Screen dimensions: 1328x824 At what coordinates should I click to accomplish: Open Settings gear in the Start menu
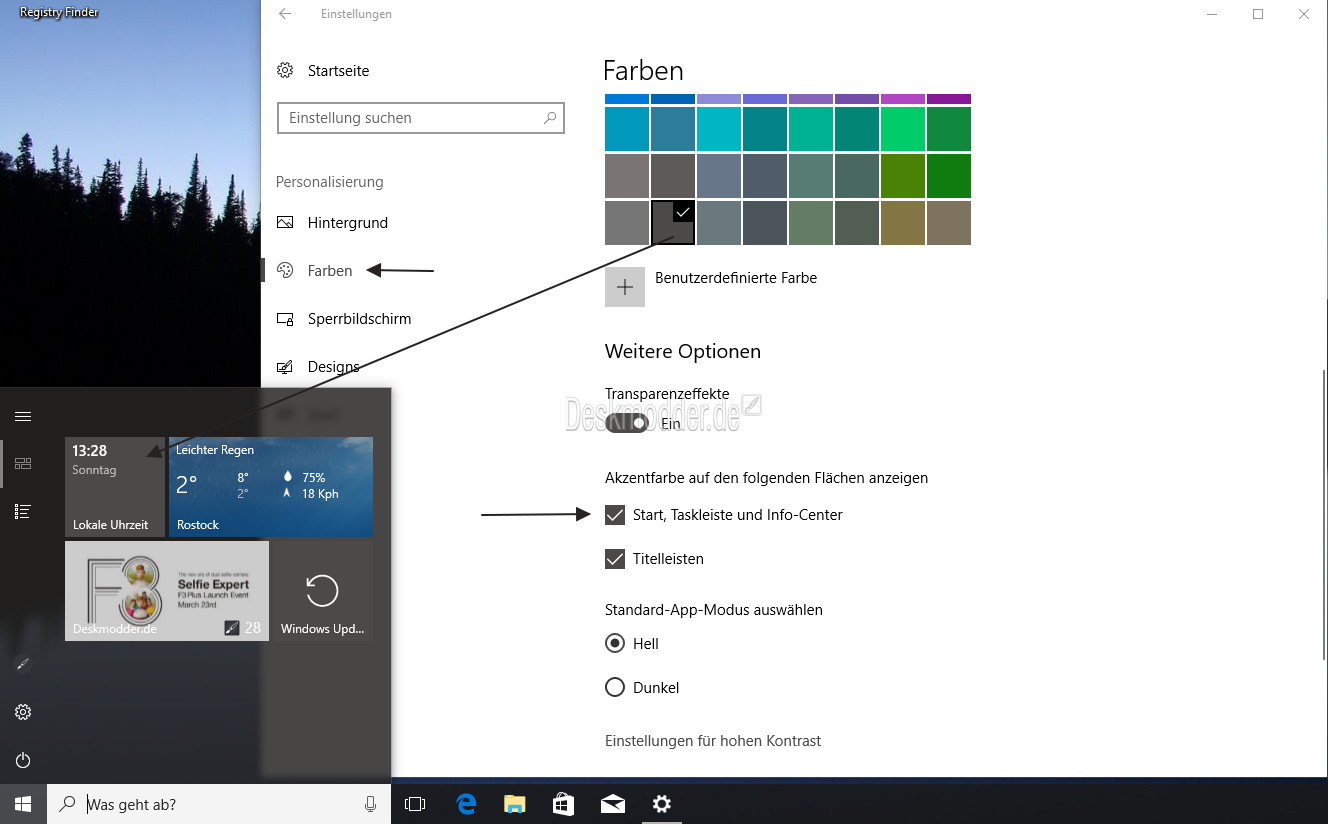23,712
